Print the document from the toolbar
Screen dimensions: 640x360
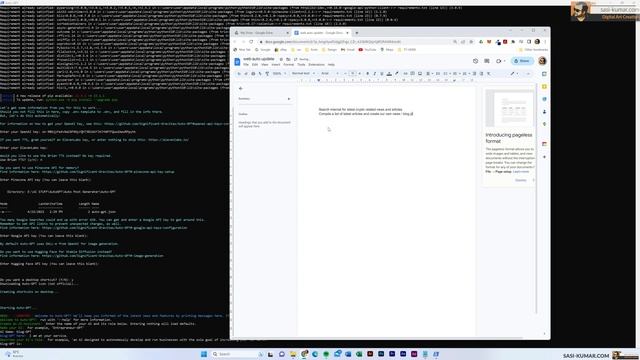(x=253, y=73)
